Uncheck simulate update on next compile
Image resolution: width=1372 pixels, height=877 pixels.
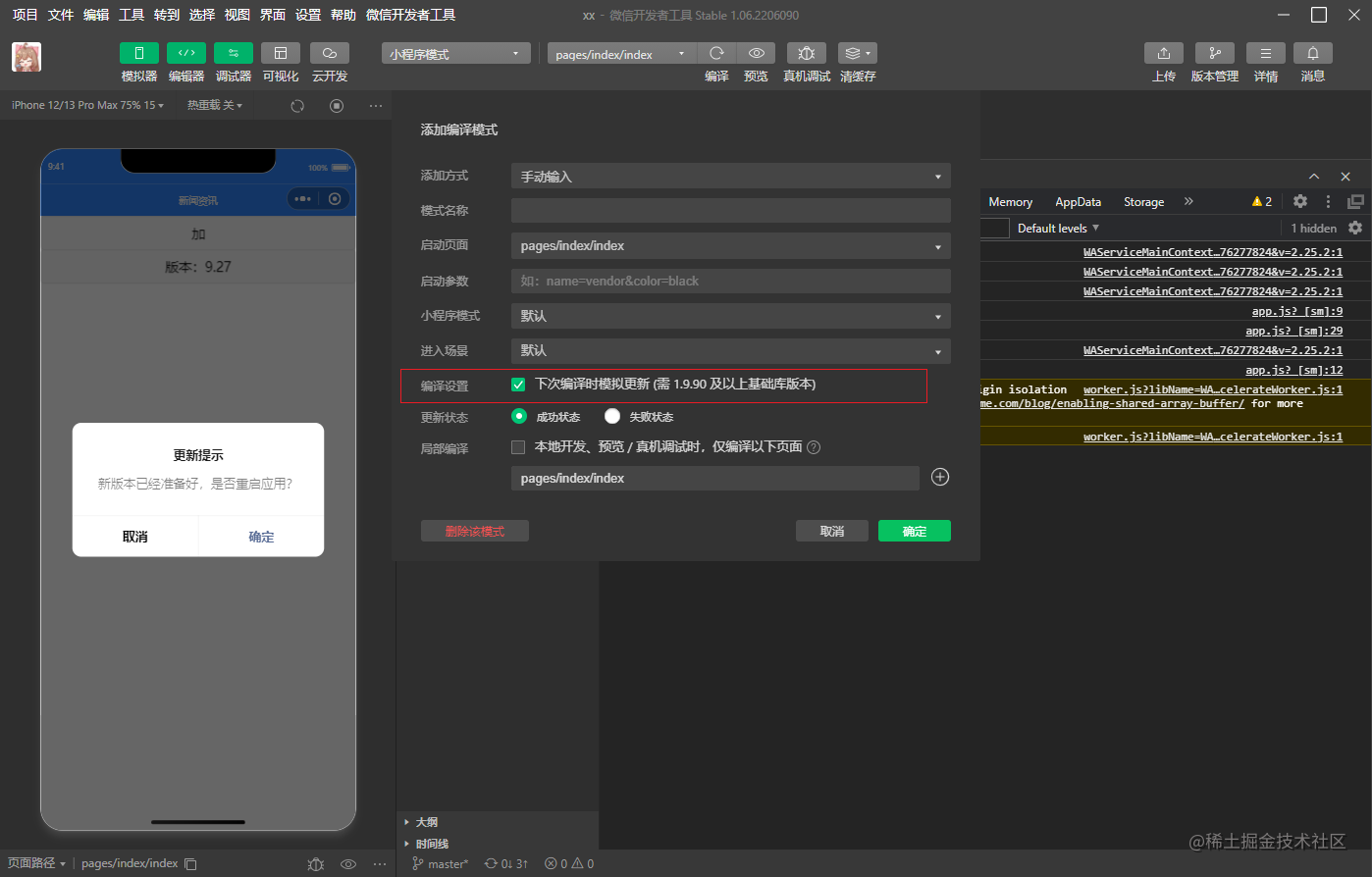(x=518, y=385)
